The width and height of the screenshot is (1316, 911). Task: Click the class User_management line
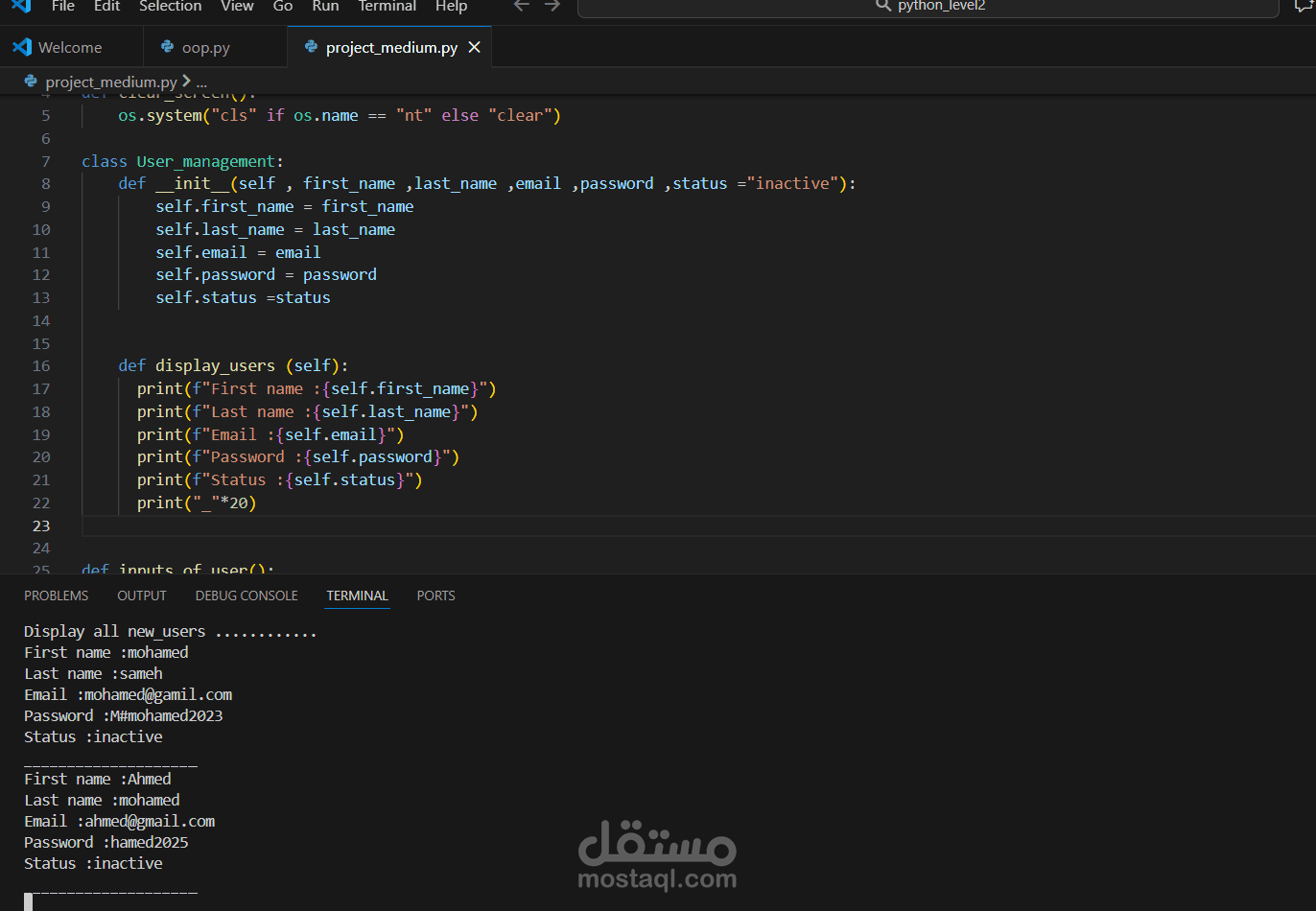(x=182, y=161)
